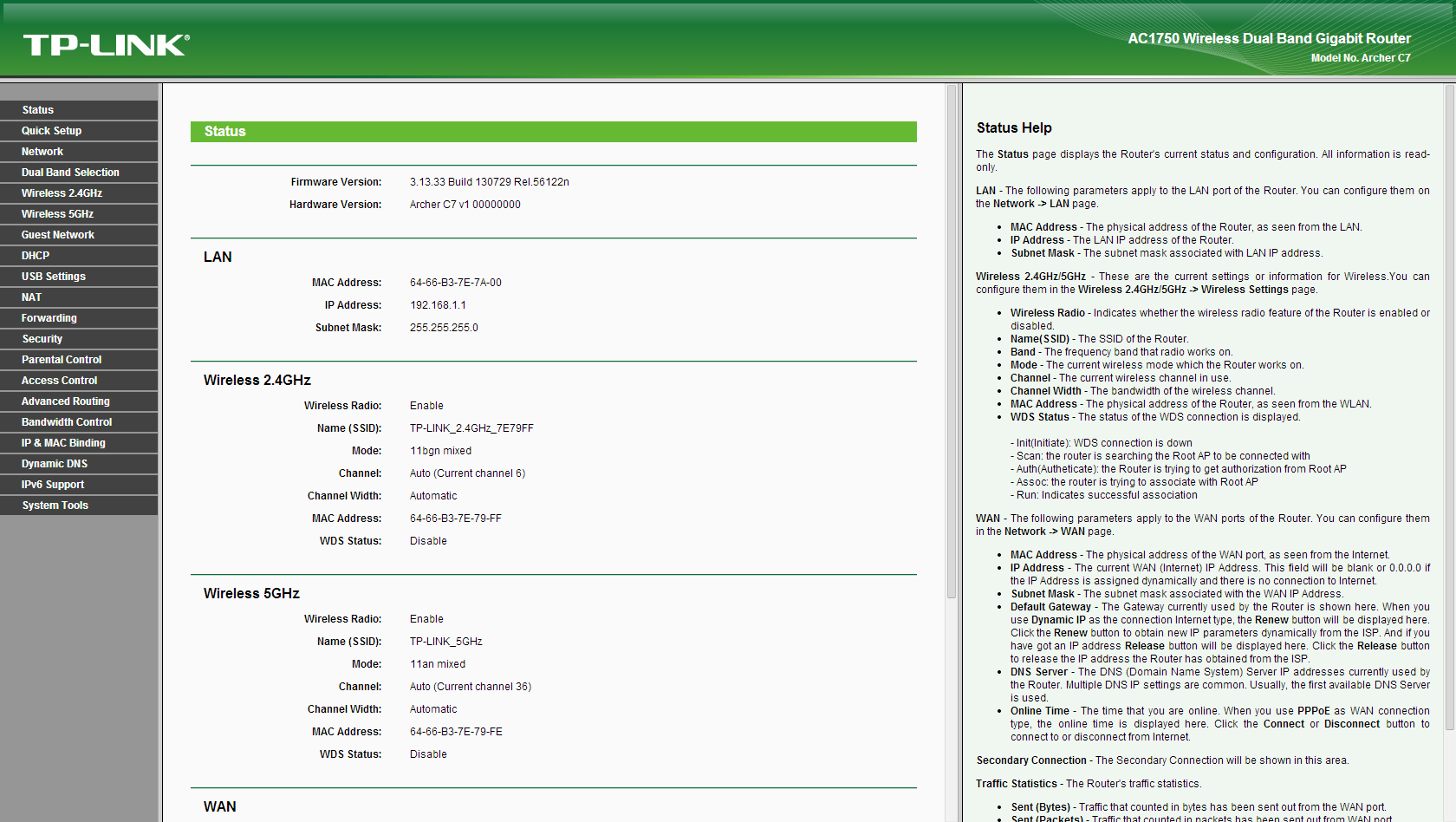1456x822 pixels.
Task: Open System Tools menu
Action: [x=79, y=506]
